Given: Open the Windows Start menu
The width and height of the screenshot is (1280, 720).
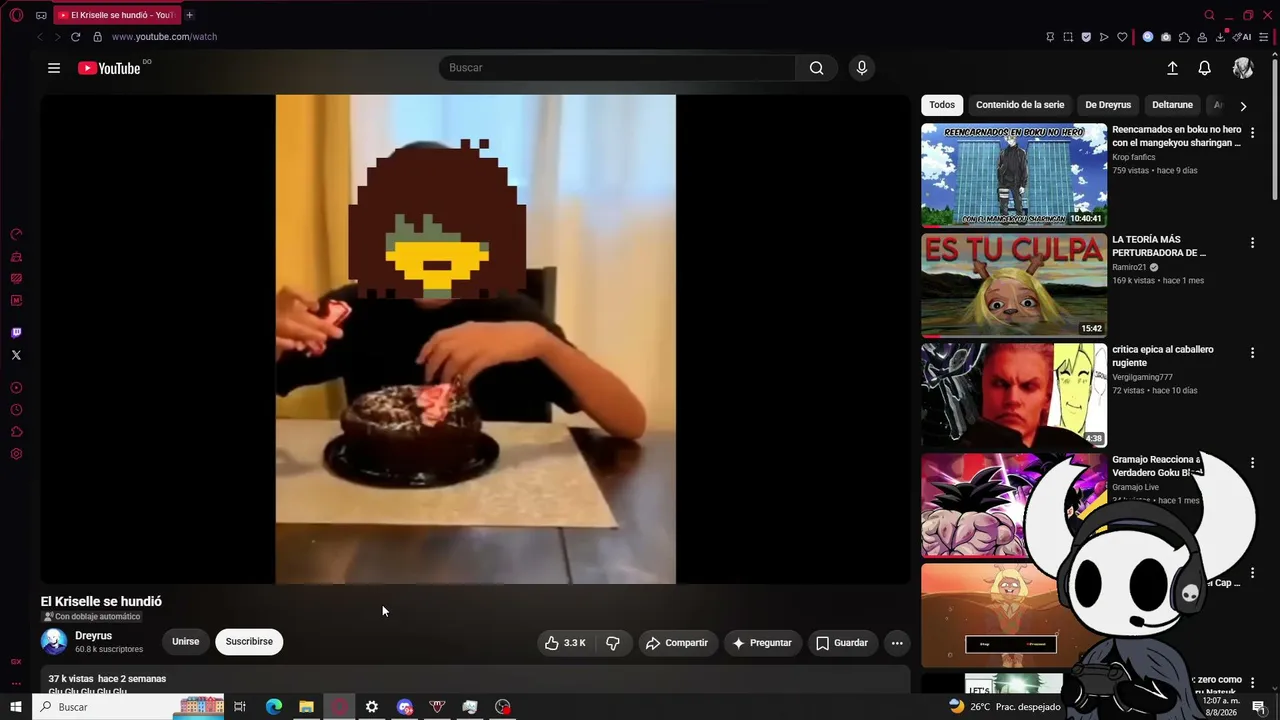Looking at the screenshot, I should click(x=16, y=707).
